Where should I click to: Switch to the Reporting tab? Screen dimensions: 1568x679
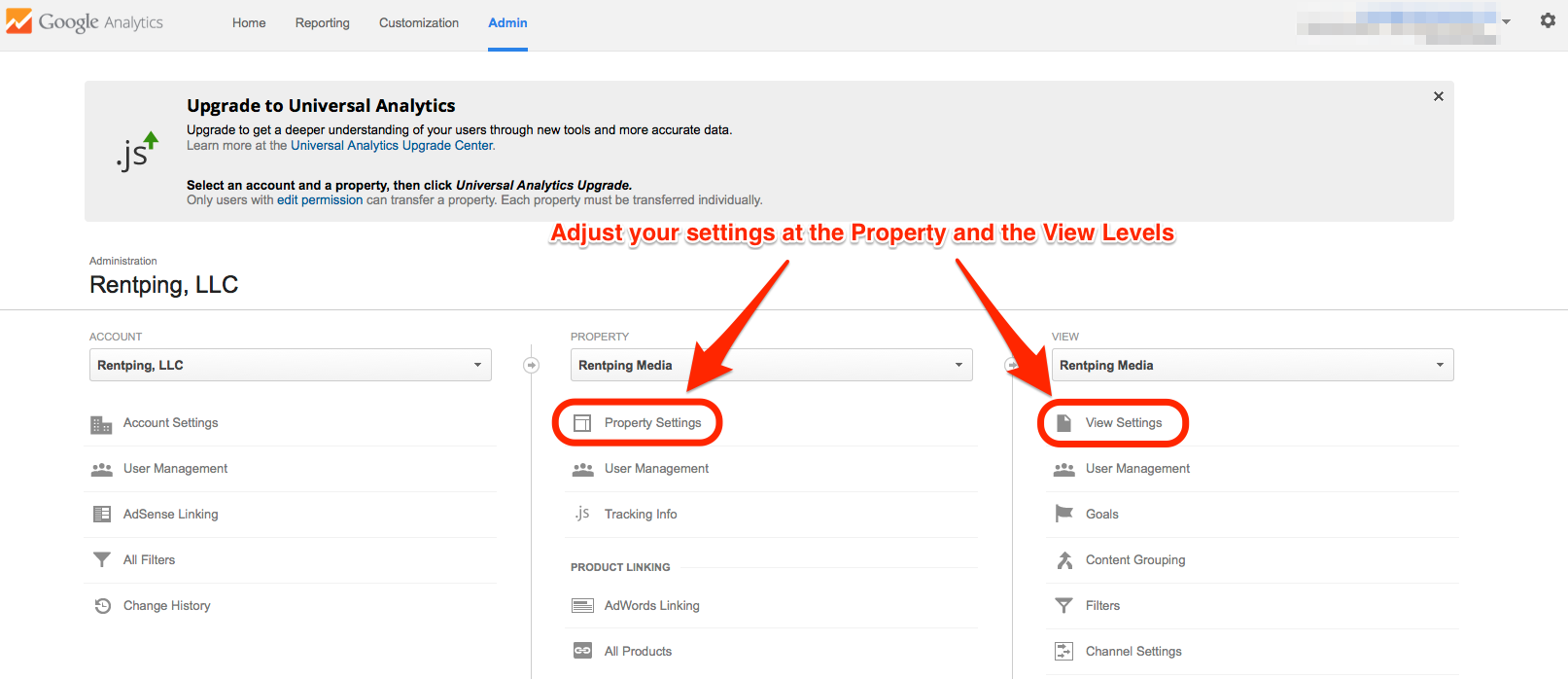pyautogui.click(x=323, y=22)
